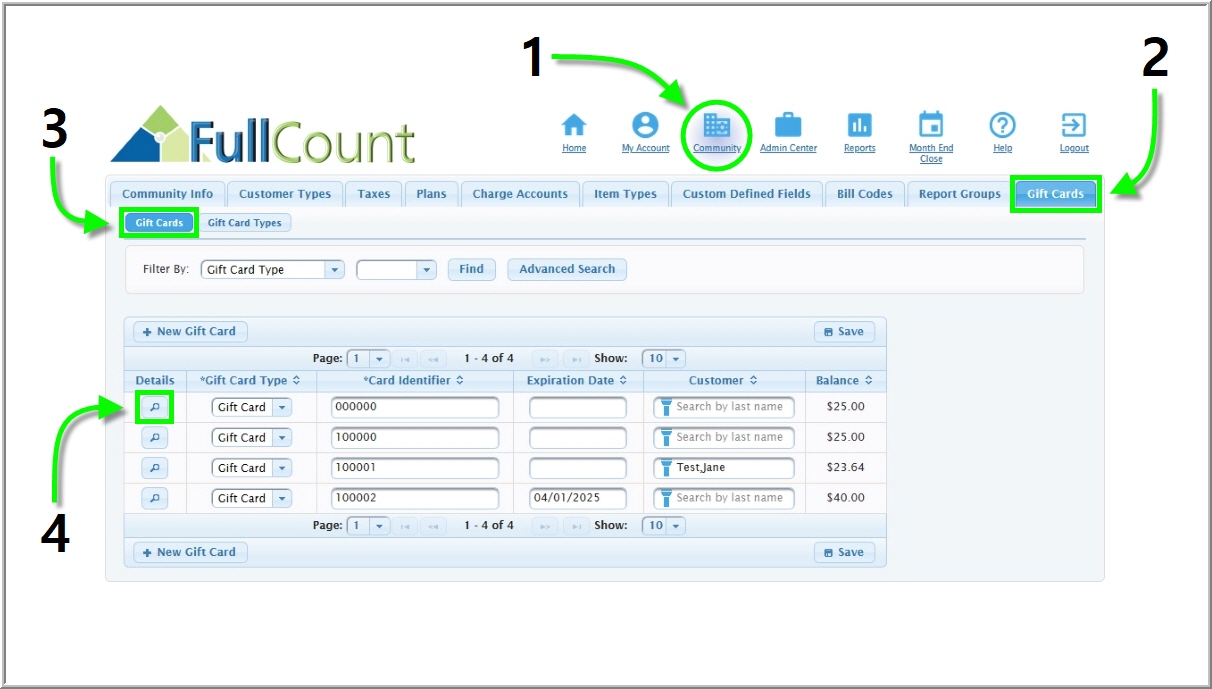Screen dimensions: 1212x689
Task: Open the Admin Center briefcase icon
Action: coord(788,125)
